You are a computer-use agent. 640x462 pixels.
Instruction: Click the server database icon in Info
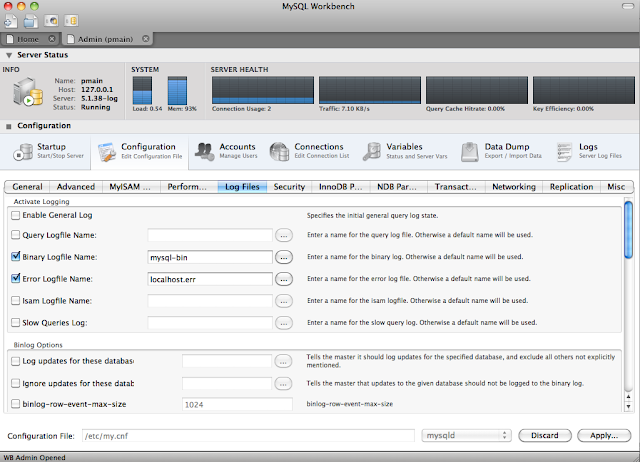pos(28,92)
